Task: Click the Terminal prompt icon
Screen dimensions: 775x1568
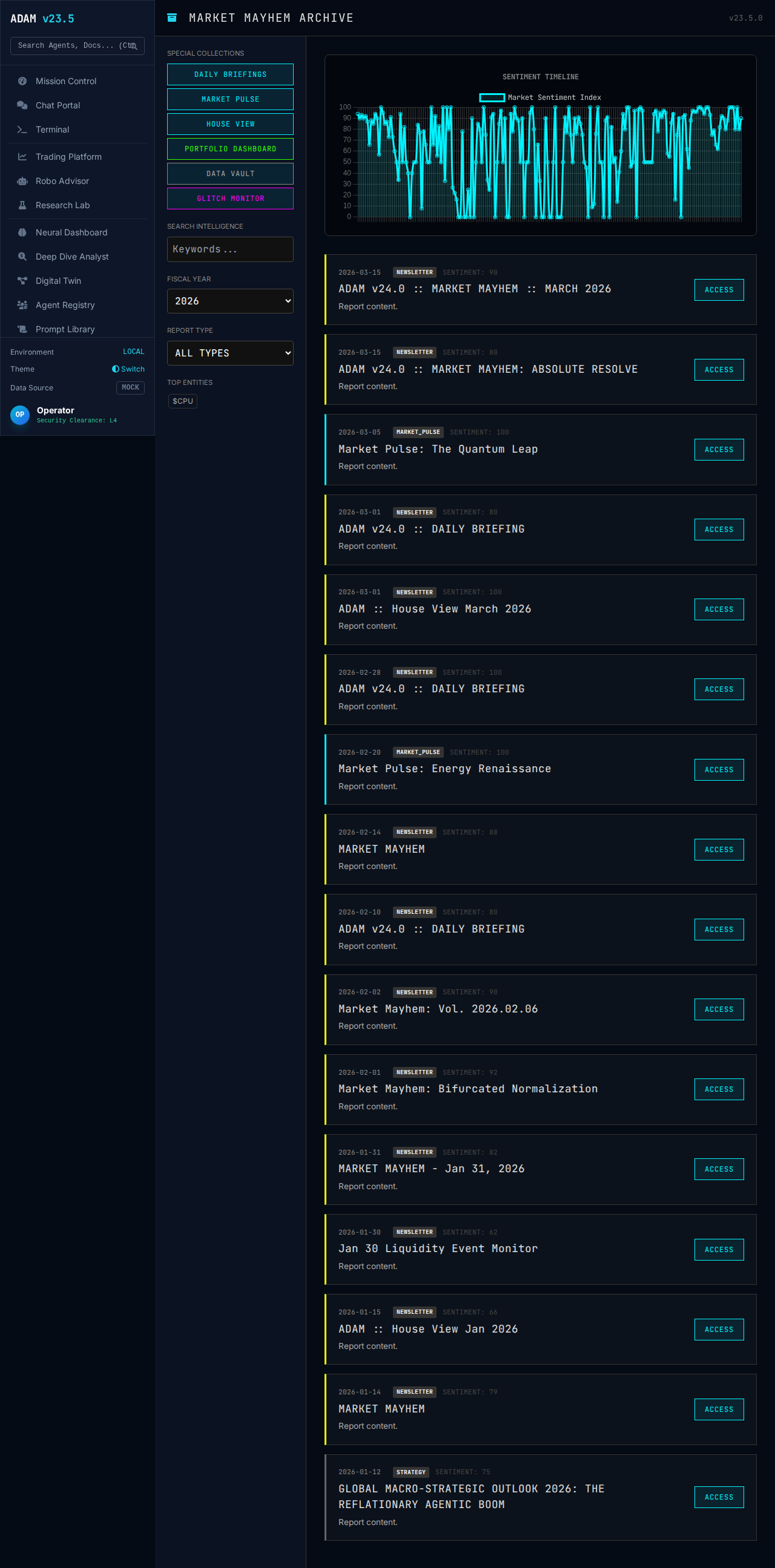Action: click(22, 130)
